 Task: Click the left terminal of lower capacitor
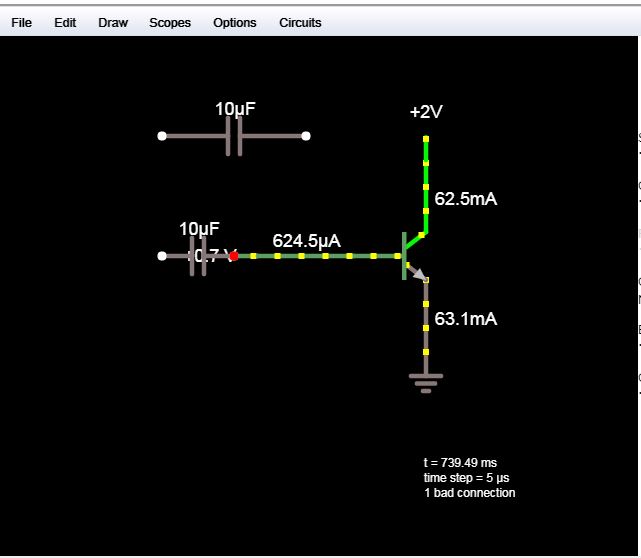[x=162, y=256]
